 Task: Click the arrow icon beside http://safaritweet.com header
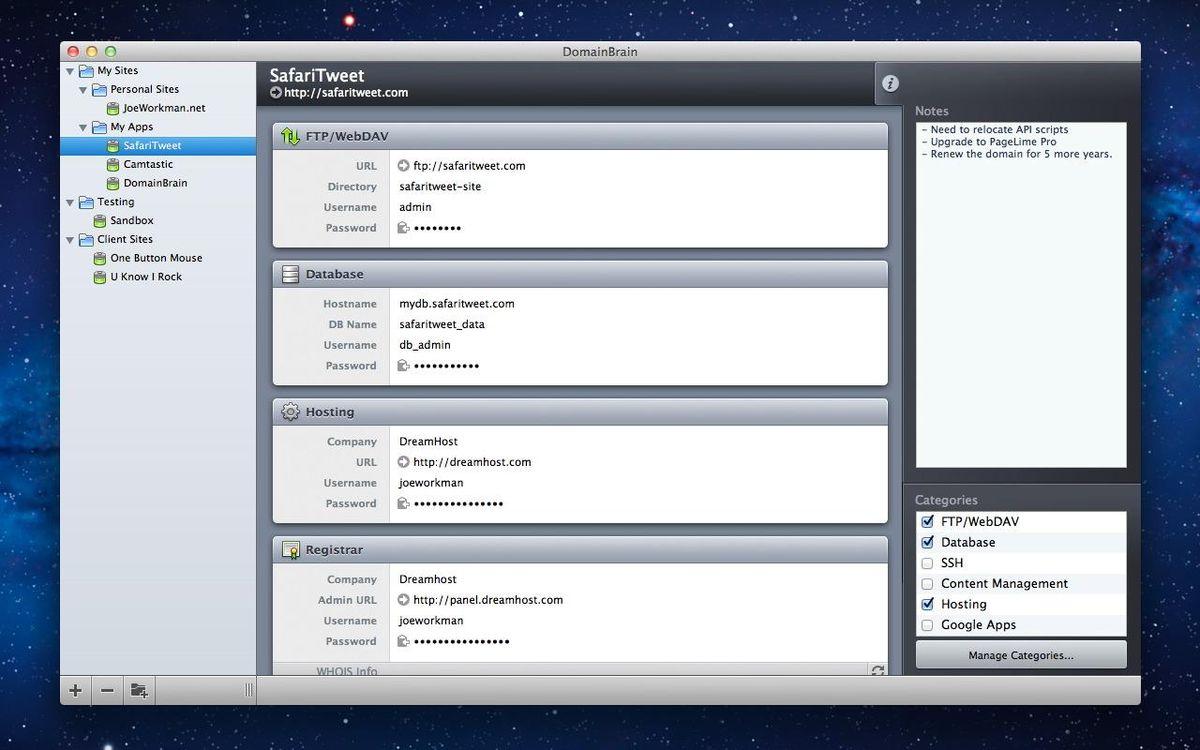(x=276, y=93)
